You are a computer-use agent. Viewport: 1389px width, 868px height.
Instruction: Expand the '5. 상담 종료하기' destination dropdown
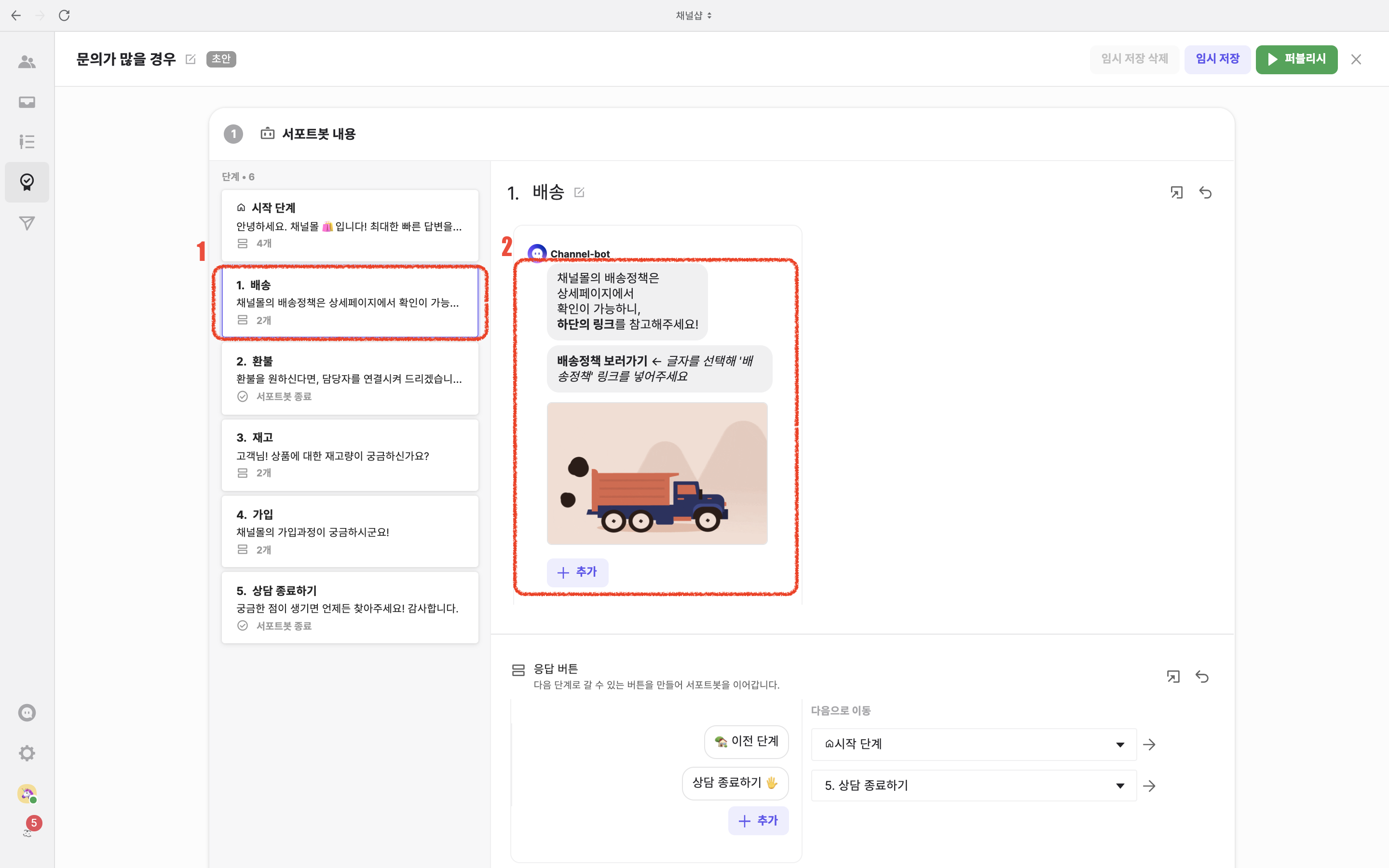(x=973, y=786)
